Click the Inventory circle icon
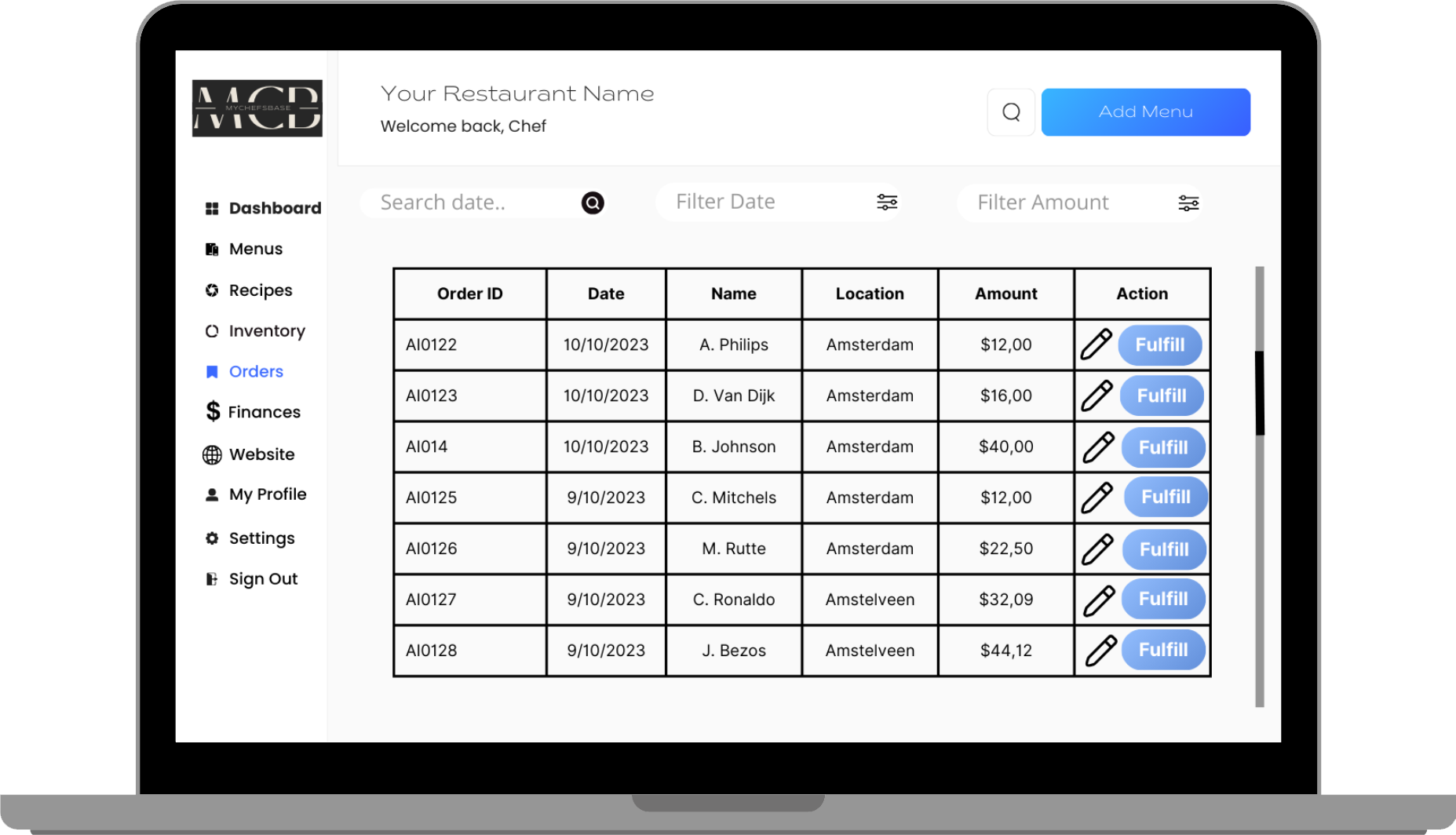Viewport: 1456px width, 835px height. tap(212, 331)
